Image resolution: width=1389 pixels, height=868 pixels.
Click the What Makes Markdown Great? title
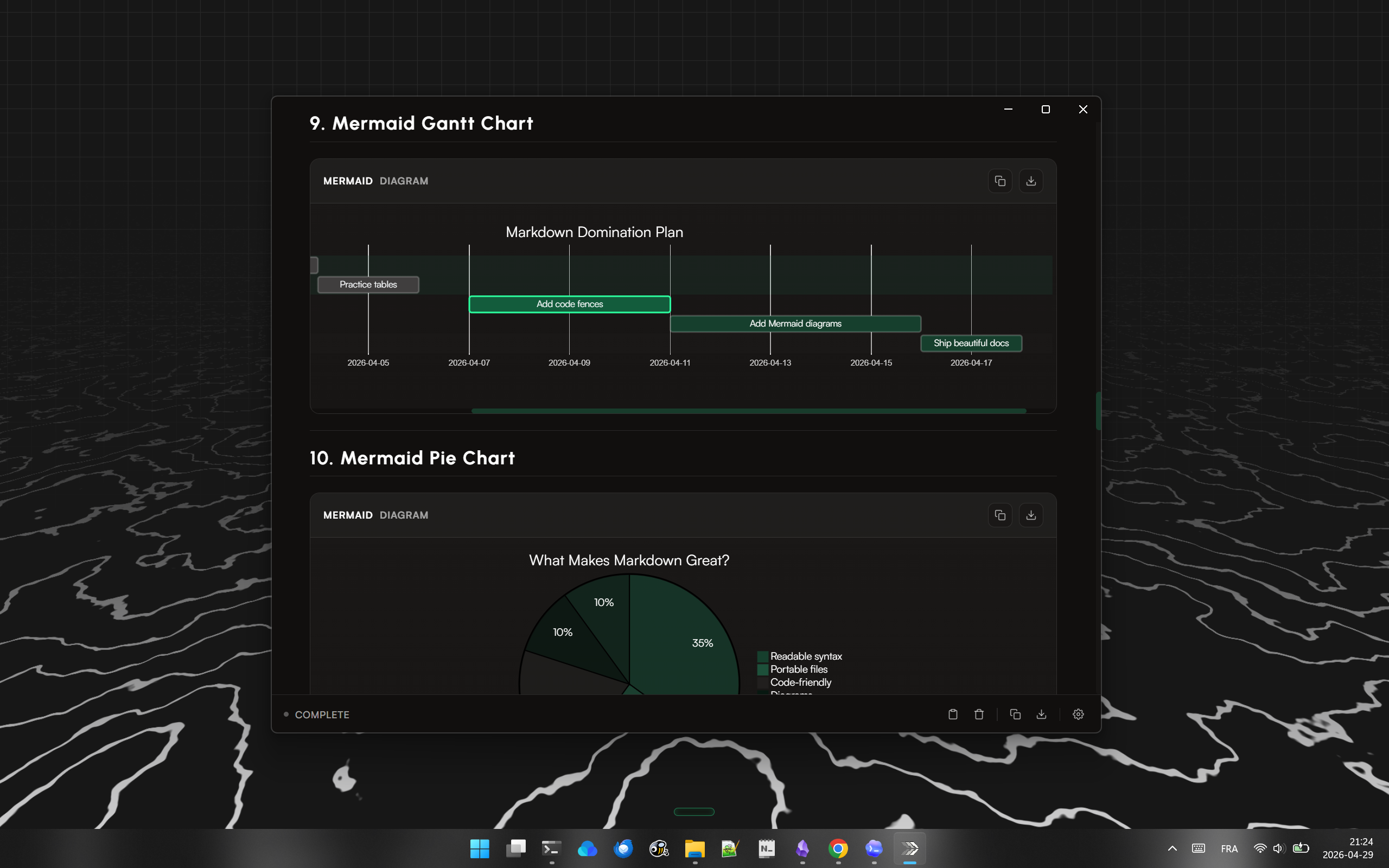pyautogui.click(x=629, y=560)
